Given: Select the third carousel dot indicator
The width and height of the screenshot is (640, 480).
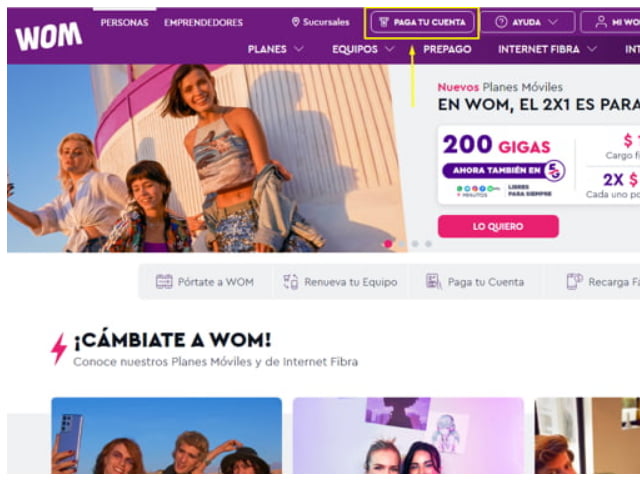Looking at the screenshot, I should 415,244.
